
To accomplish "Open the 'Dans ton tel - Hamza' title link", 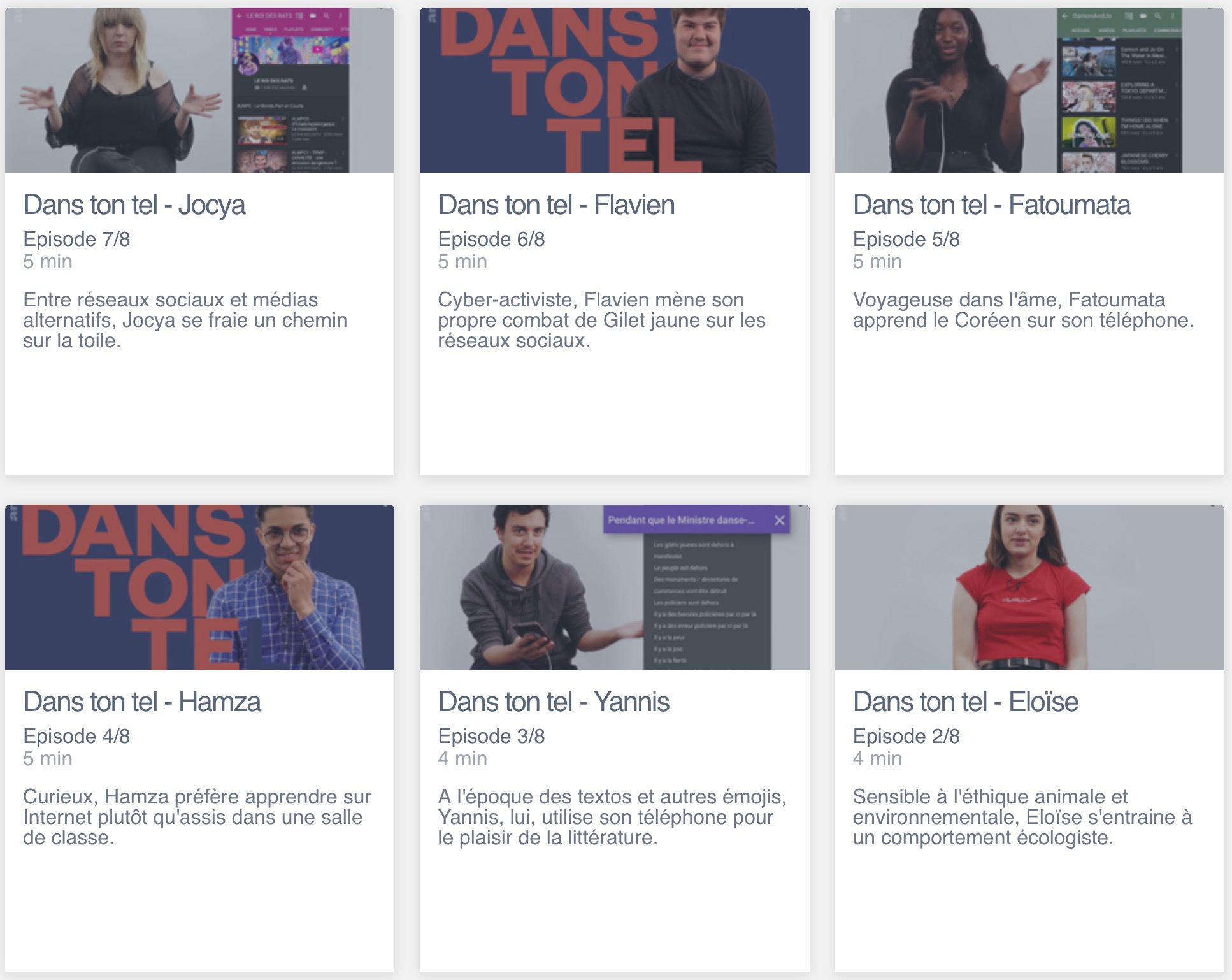I will click(x=142, y=702).
